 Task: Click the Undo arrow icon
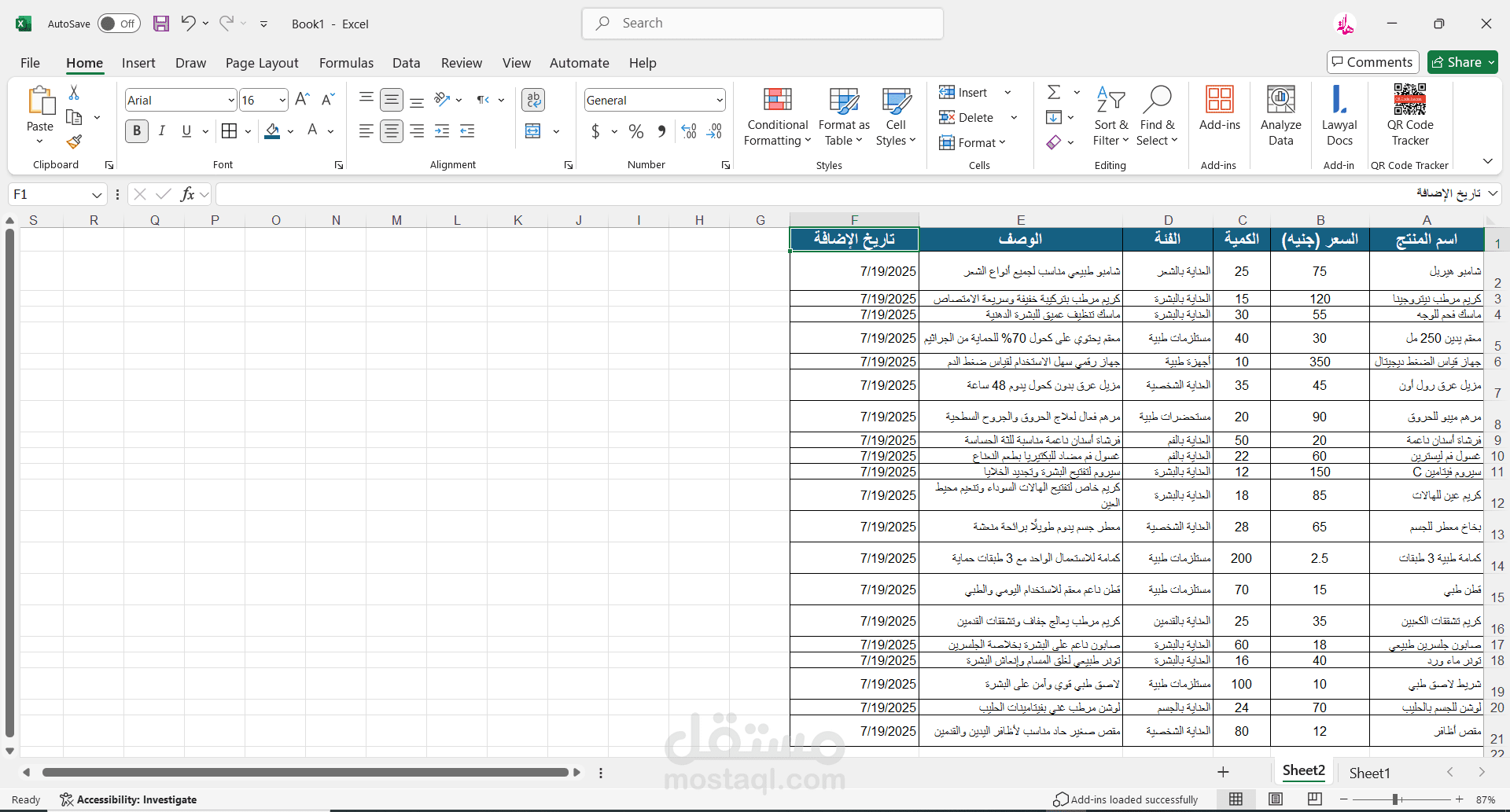click(x=188, y=23)
